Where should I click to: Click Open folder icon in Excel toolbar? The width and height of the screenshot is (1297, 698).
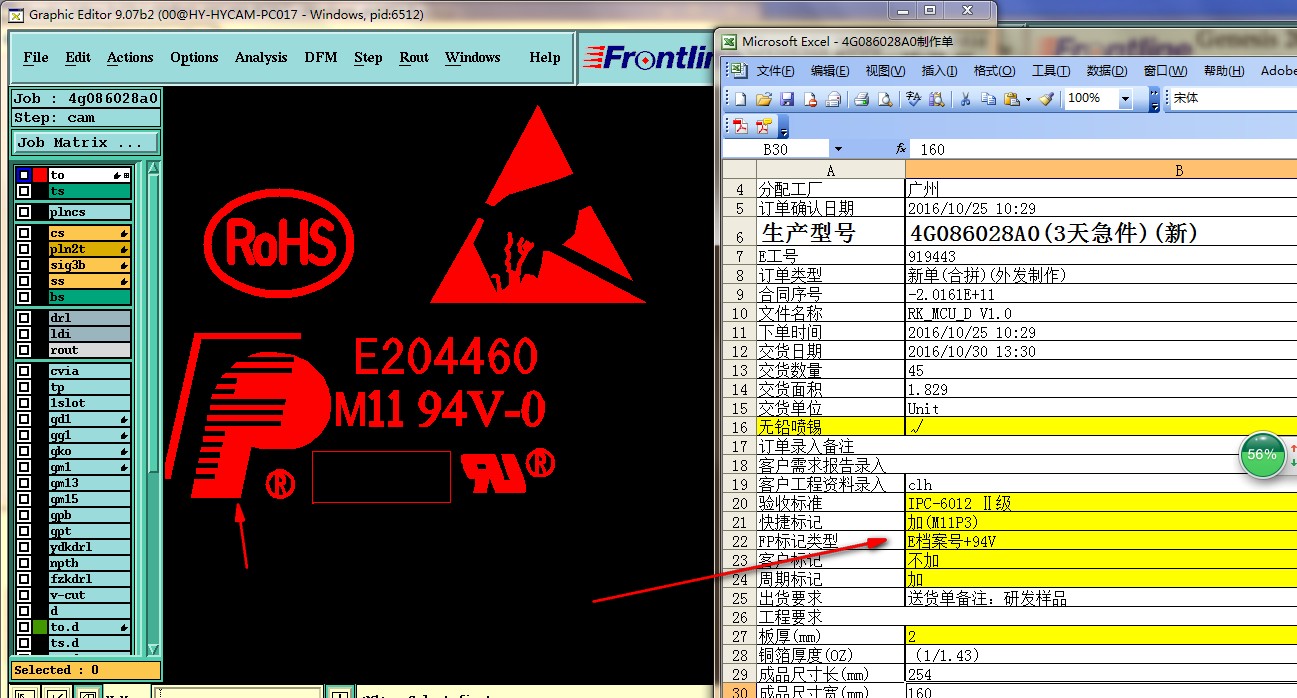[x=763, y=99]
